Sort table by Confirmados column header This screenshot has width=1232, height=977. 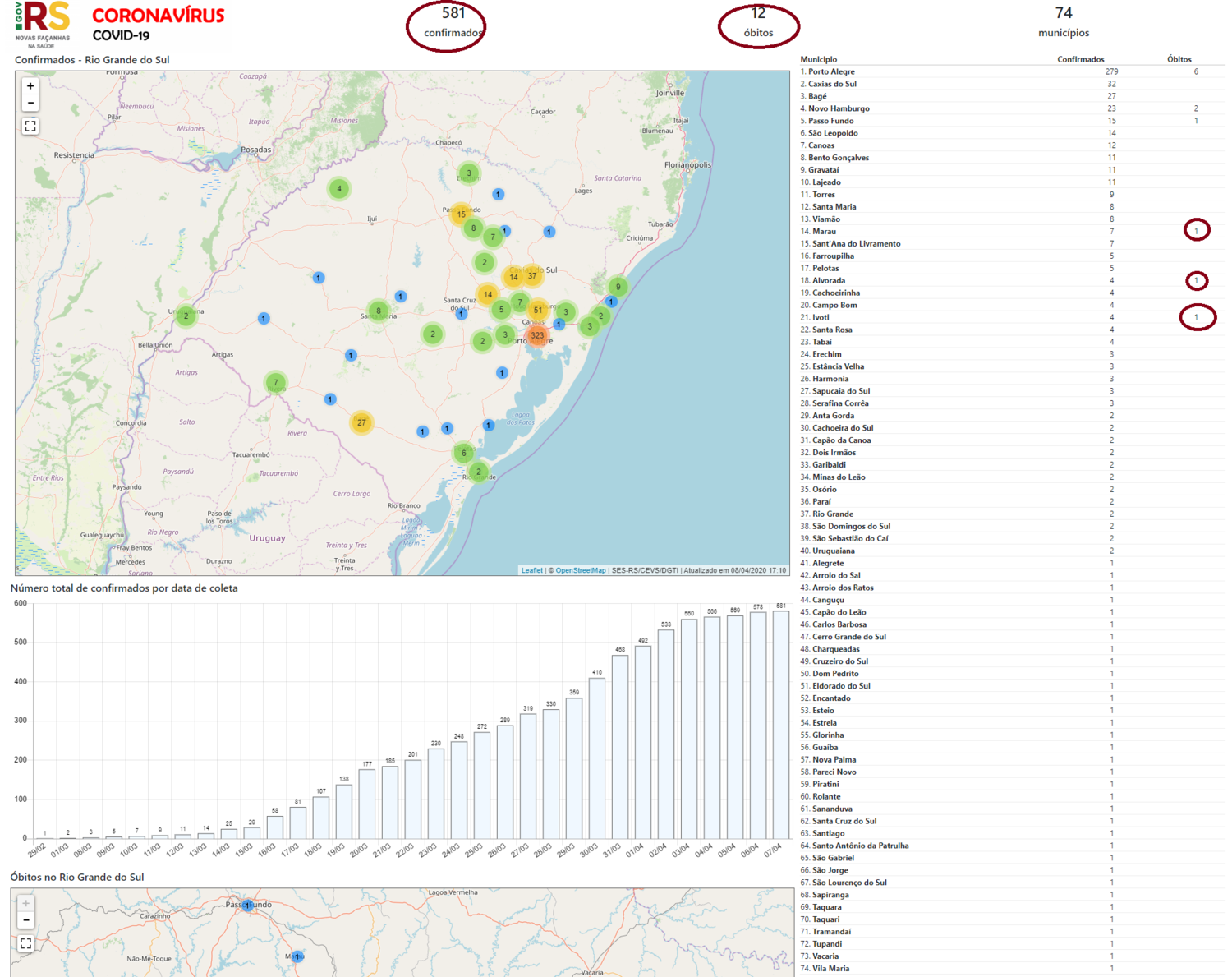coord(1081,59)
